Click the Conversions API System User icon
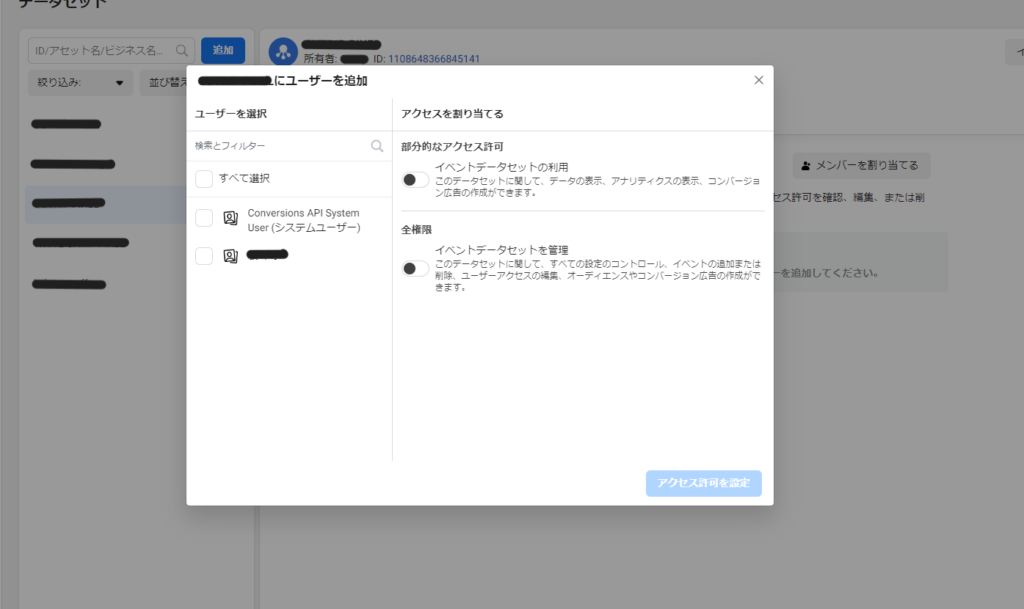The width and height of the screenshot is (1024, 609). pos(230,218)
